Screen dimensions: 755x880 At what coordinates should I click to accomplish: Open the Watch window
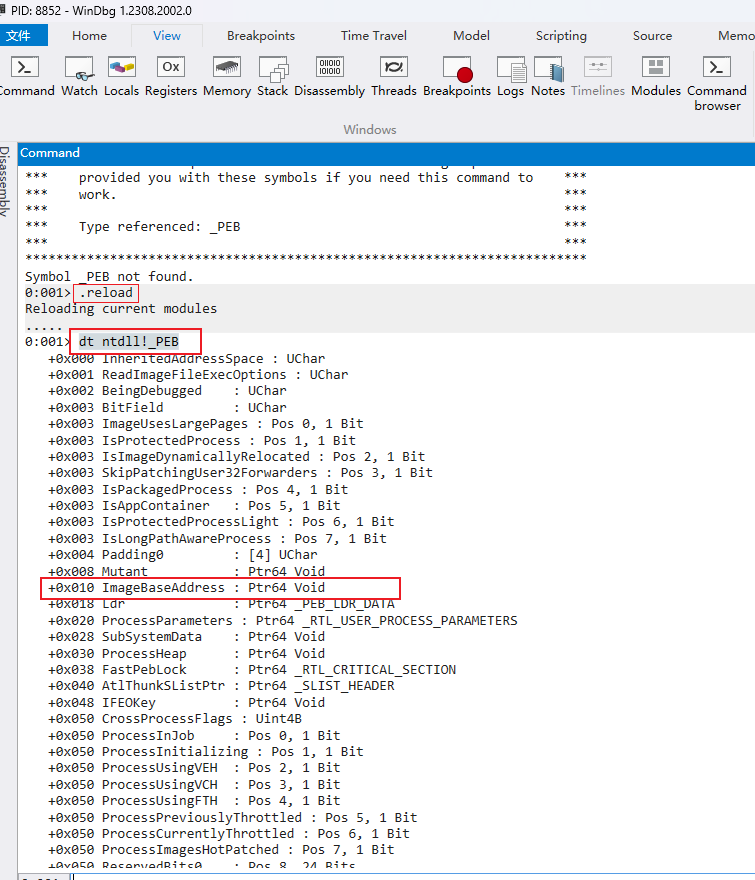coord(79,76)
